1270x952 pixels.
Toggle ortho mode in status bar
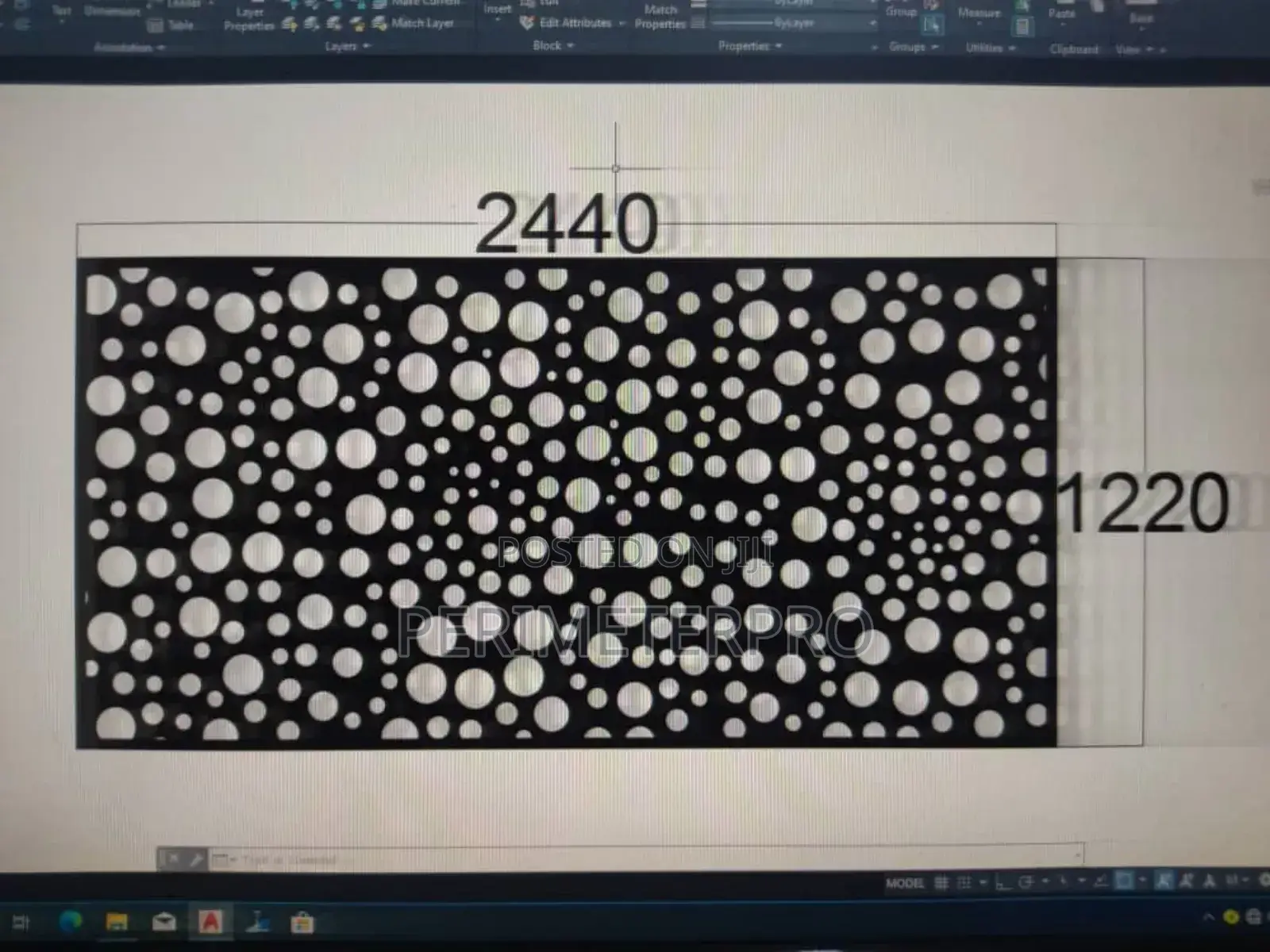[x=1003, y=882]
